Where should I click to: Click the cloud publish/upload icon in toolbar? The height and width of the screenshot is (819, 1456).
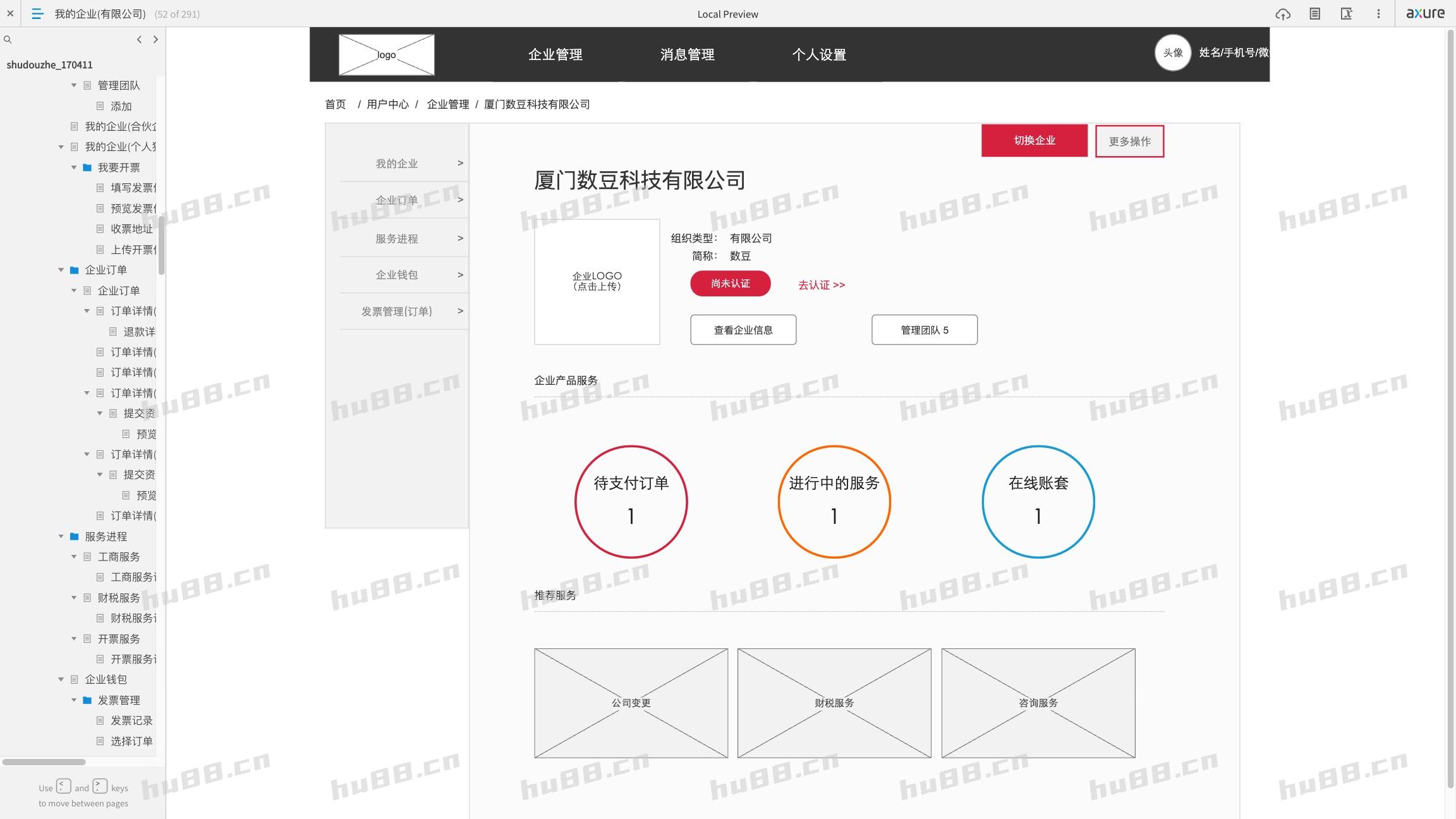tap(1282, 13)
